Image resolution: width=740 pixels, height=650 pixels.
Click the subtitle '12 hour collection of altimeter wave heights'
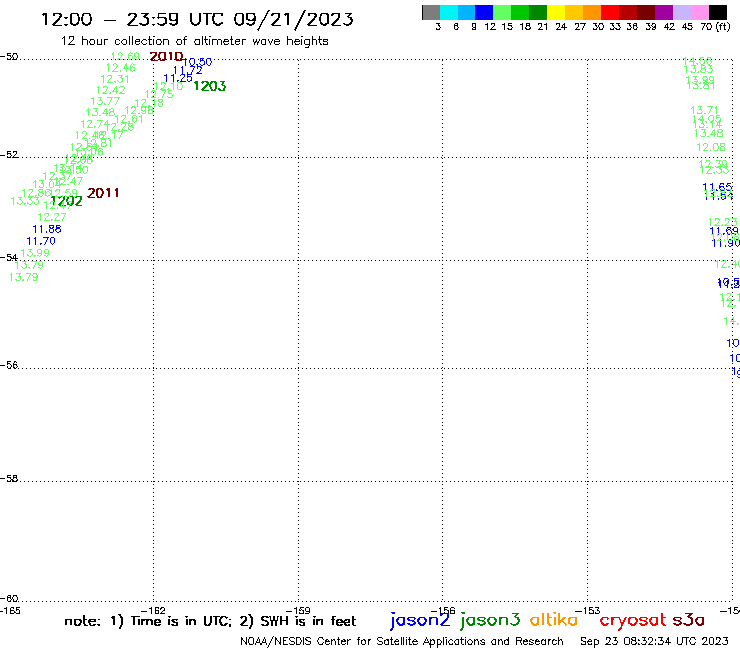194,41
